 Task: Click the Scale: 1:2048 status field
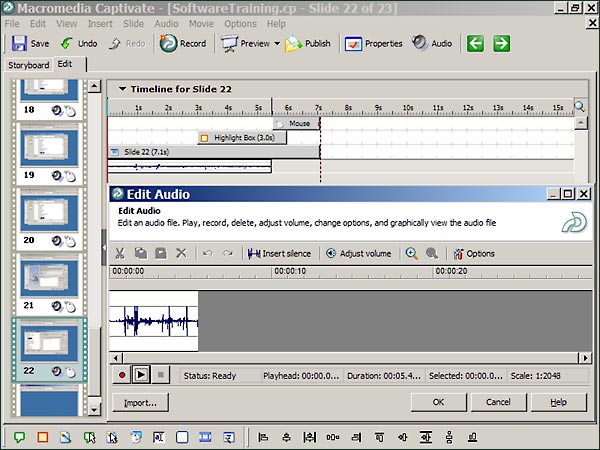point(548,376)
